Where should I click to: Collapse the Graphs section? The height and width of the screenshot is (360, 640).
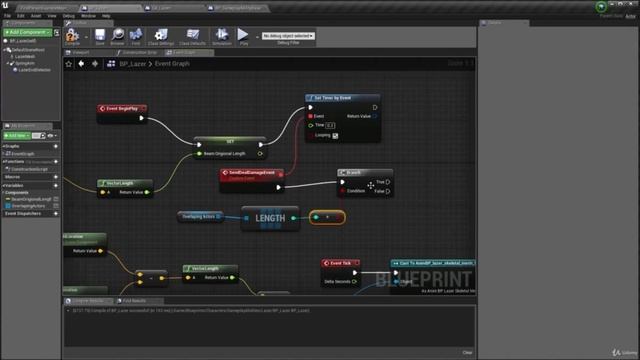pos(4,146)
